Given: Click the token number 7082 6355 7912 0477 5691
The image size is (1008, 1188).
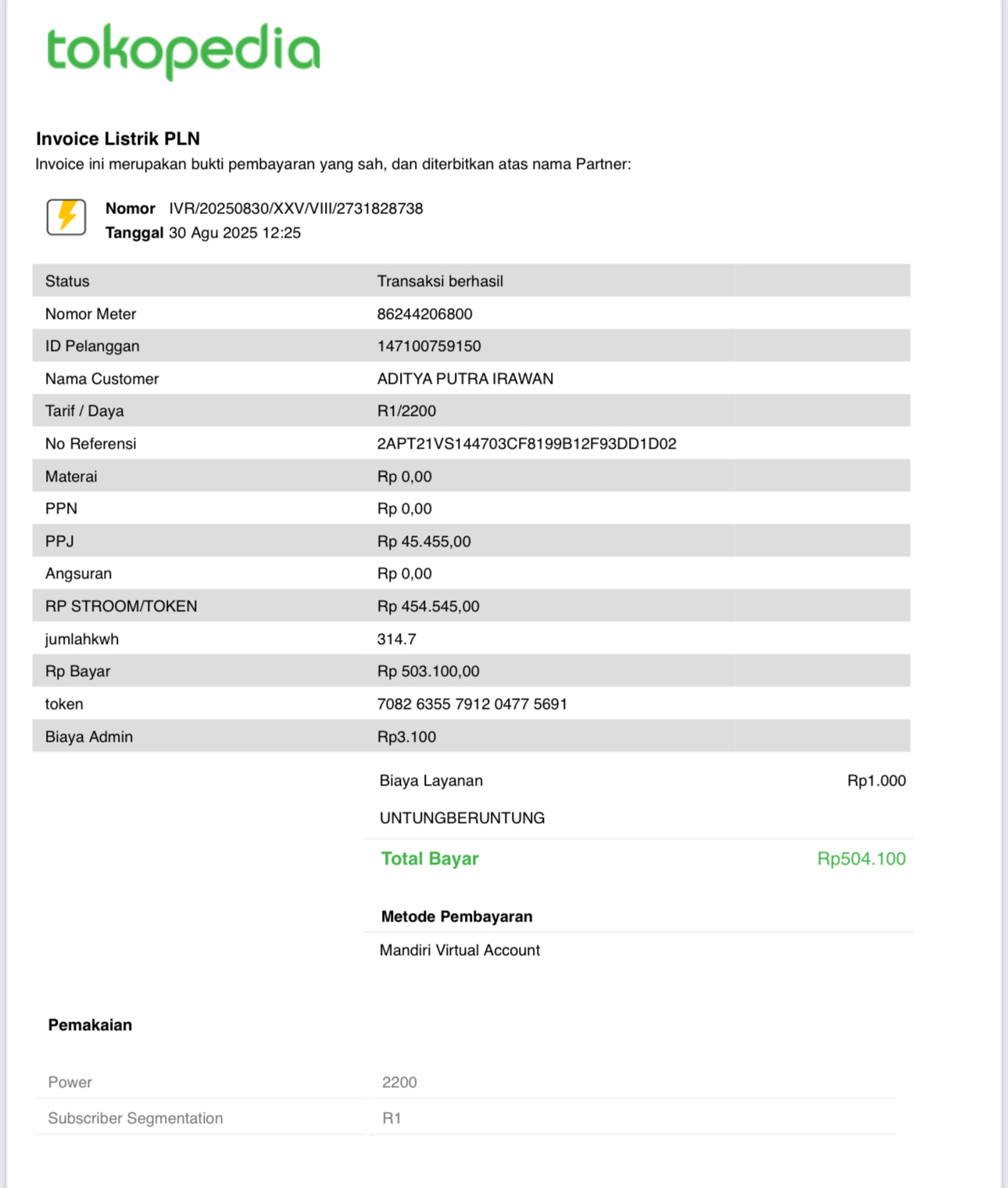Looking at the screenshot, I should point(472,704).
